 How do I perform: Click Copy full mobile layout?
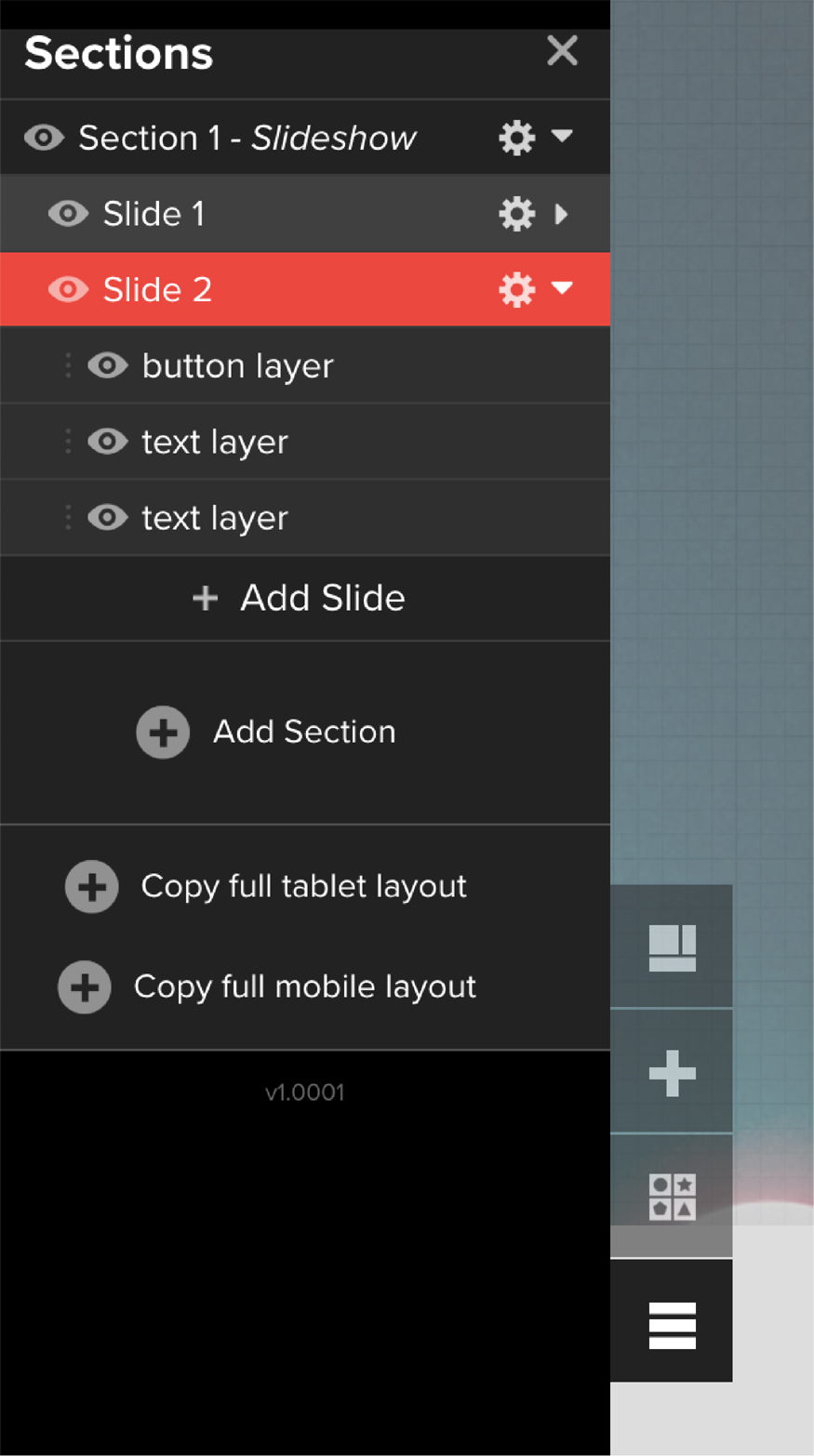304,986
